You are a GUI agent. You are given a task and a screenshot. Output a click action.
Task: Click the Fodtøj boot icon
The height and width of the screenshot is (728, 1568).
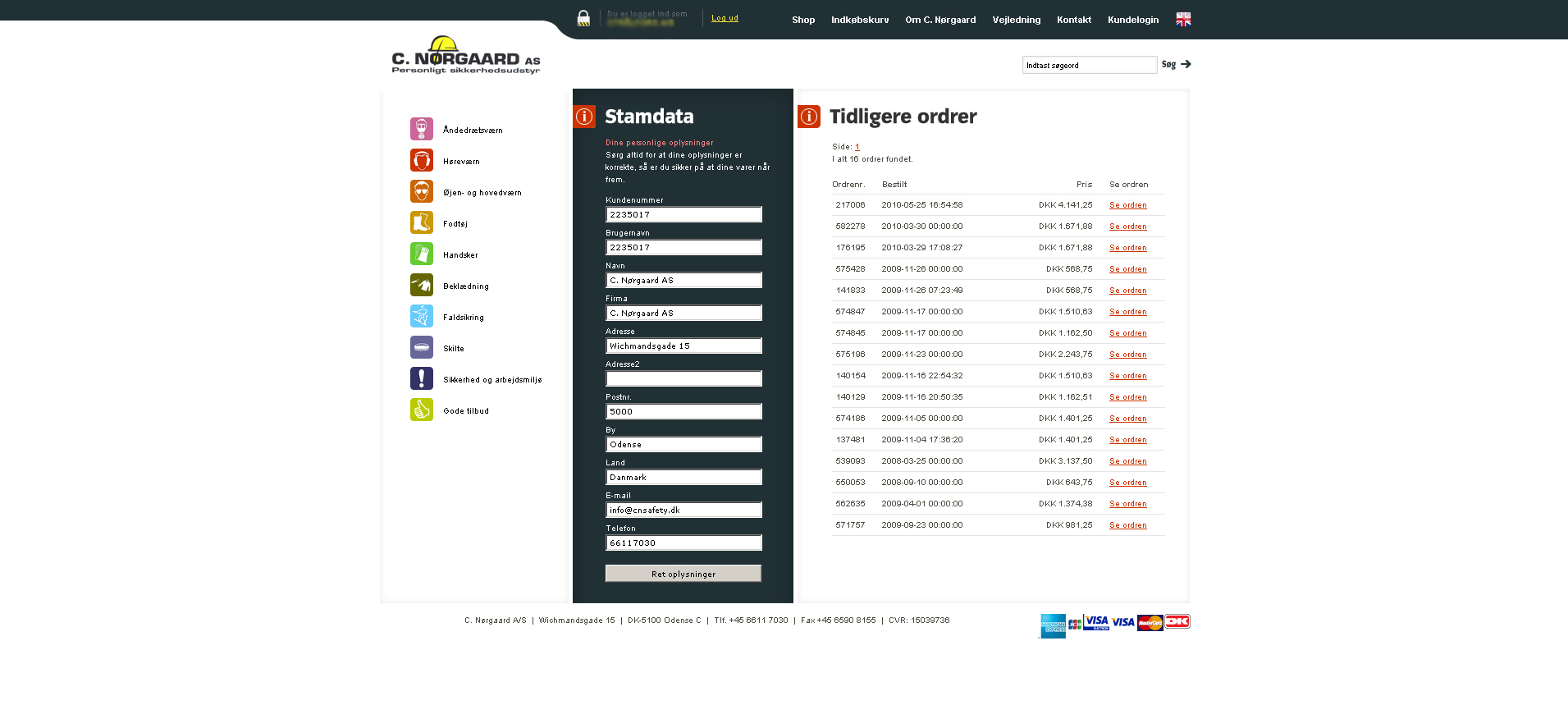[x=421, y=222]
